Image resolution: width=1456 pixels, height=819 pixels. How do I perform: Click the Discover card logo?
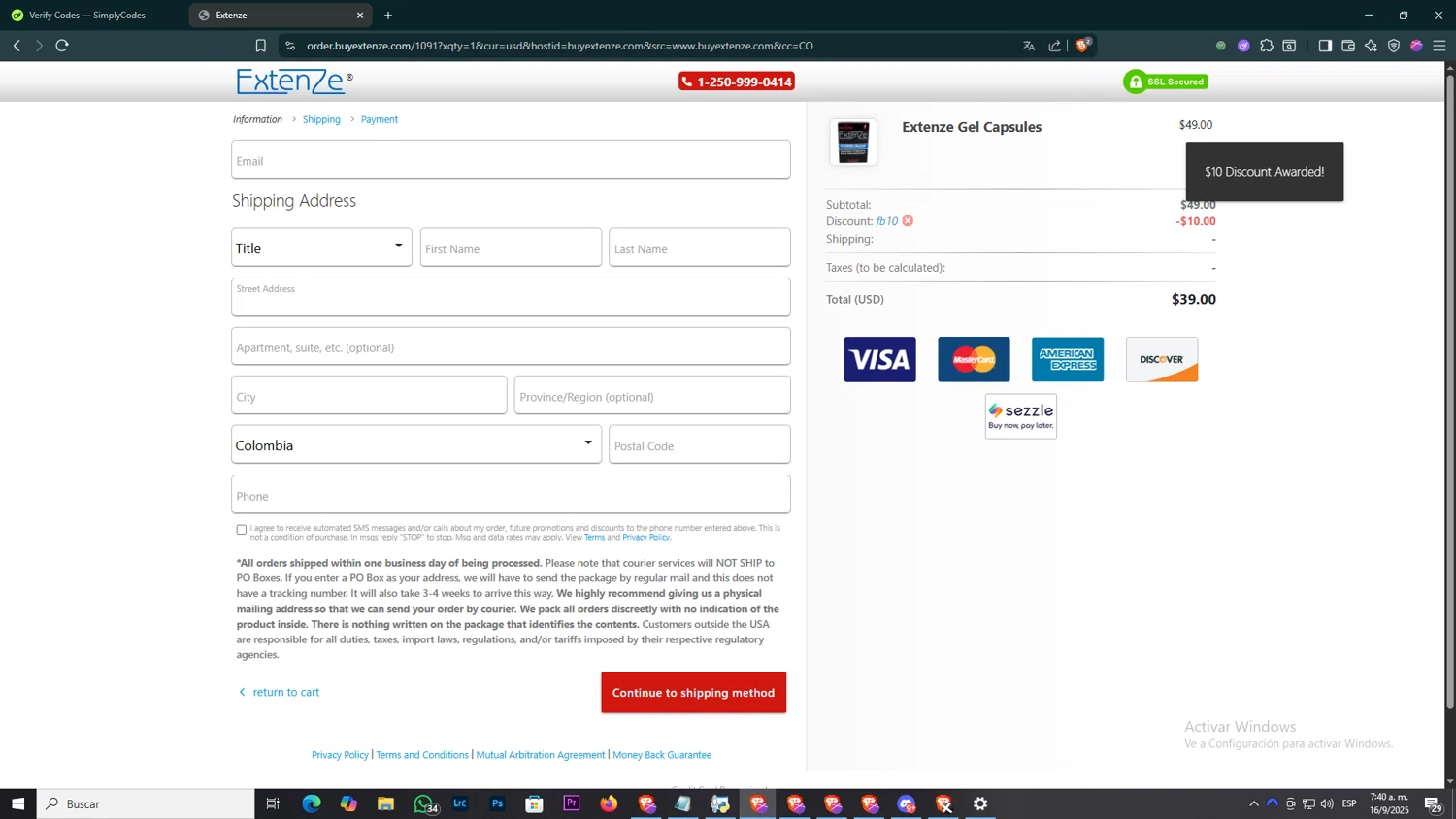point(1162,359)
